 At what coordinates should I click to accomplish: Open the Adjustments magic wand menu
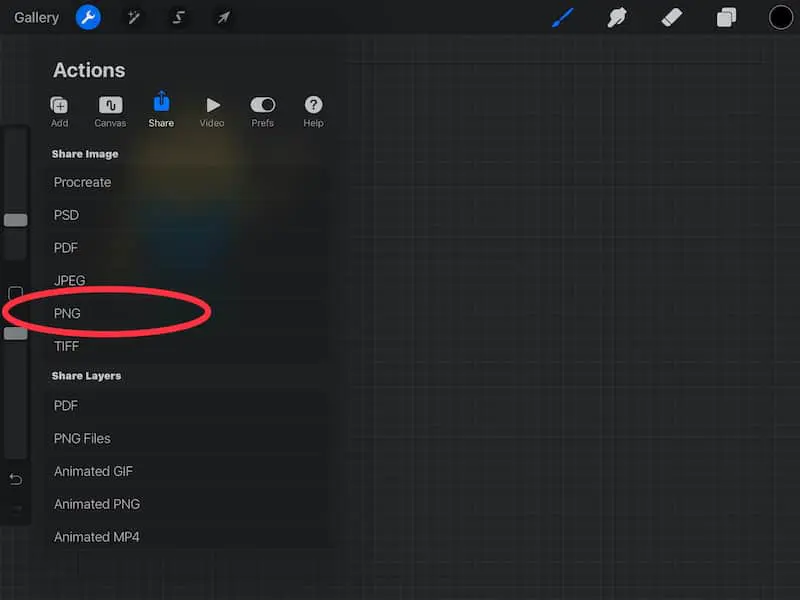pos(134,18)
